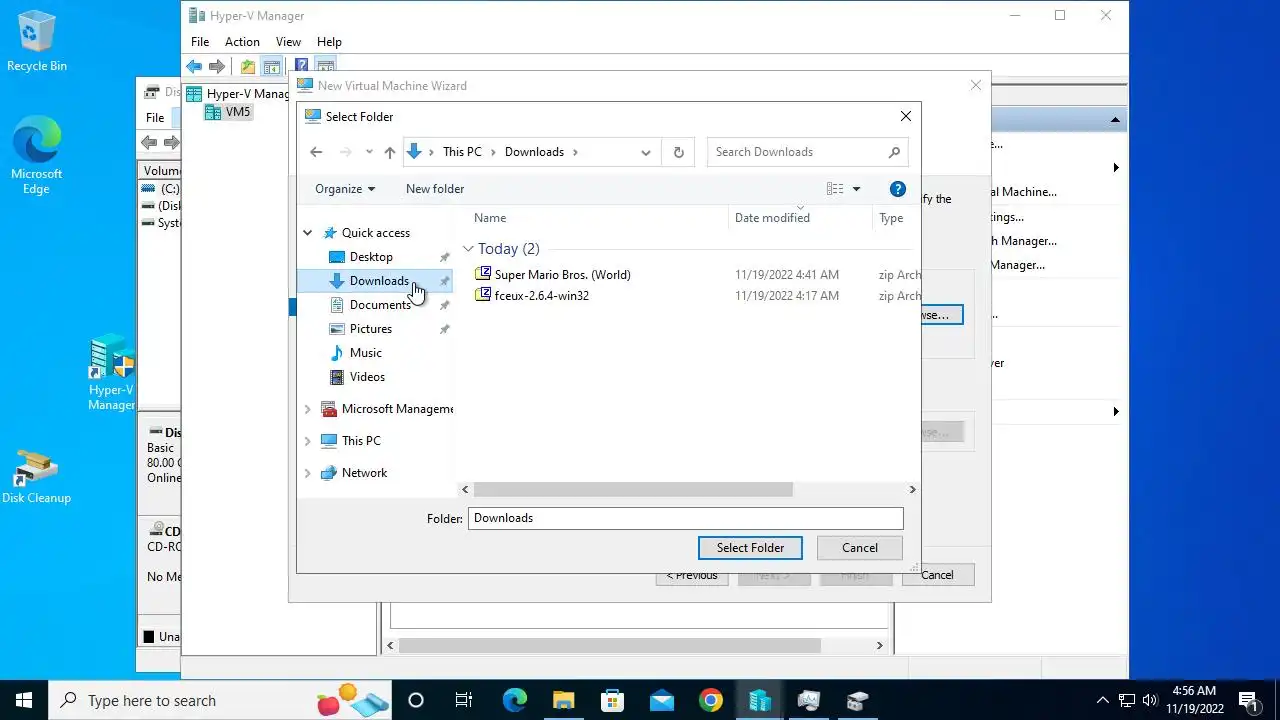Click the Start button
The width and height of the screenshot is (1280, 720).
24,700
